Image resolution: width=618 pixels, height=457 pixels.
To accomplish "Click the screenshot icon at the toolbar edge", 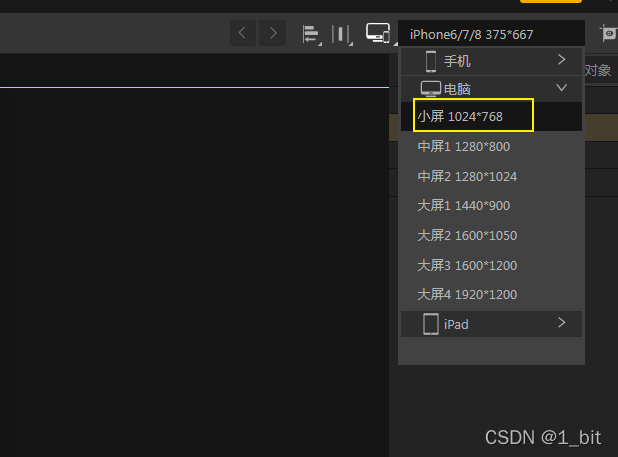I will tap(609, 33).
